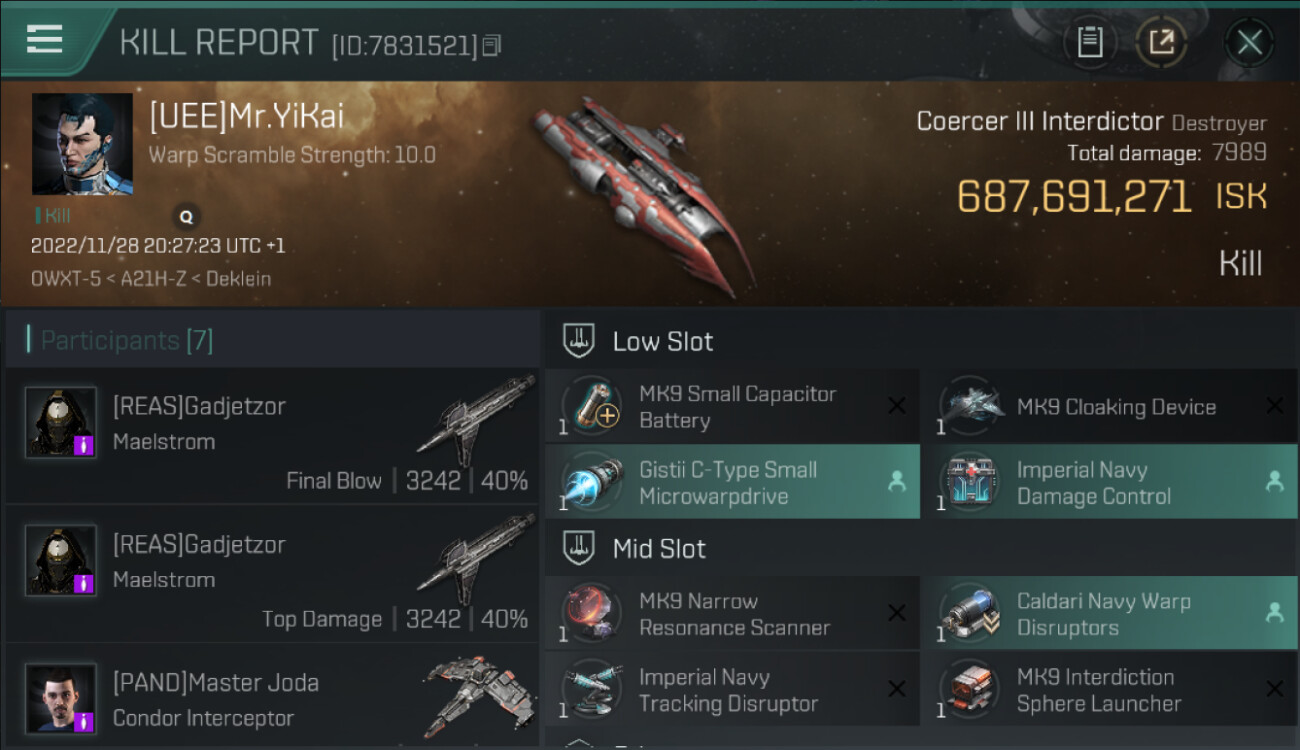The image size is (1300, 750).
Task: Open the Participants [7] tab
Action: (126, 340)
